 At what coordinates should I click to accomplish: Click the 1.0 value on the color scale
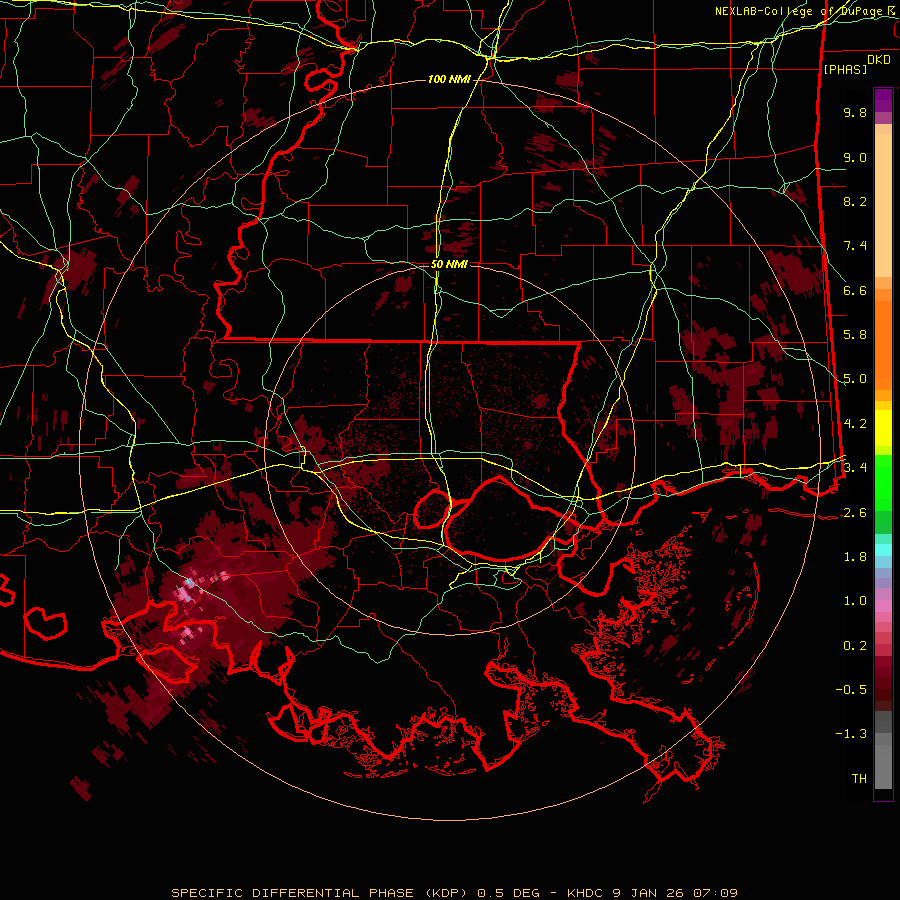[855, 601]
